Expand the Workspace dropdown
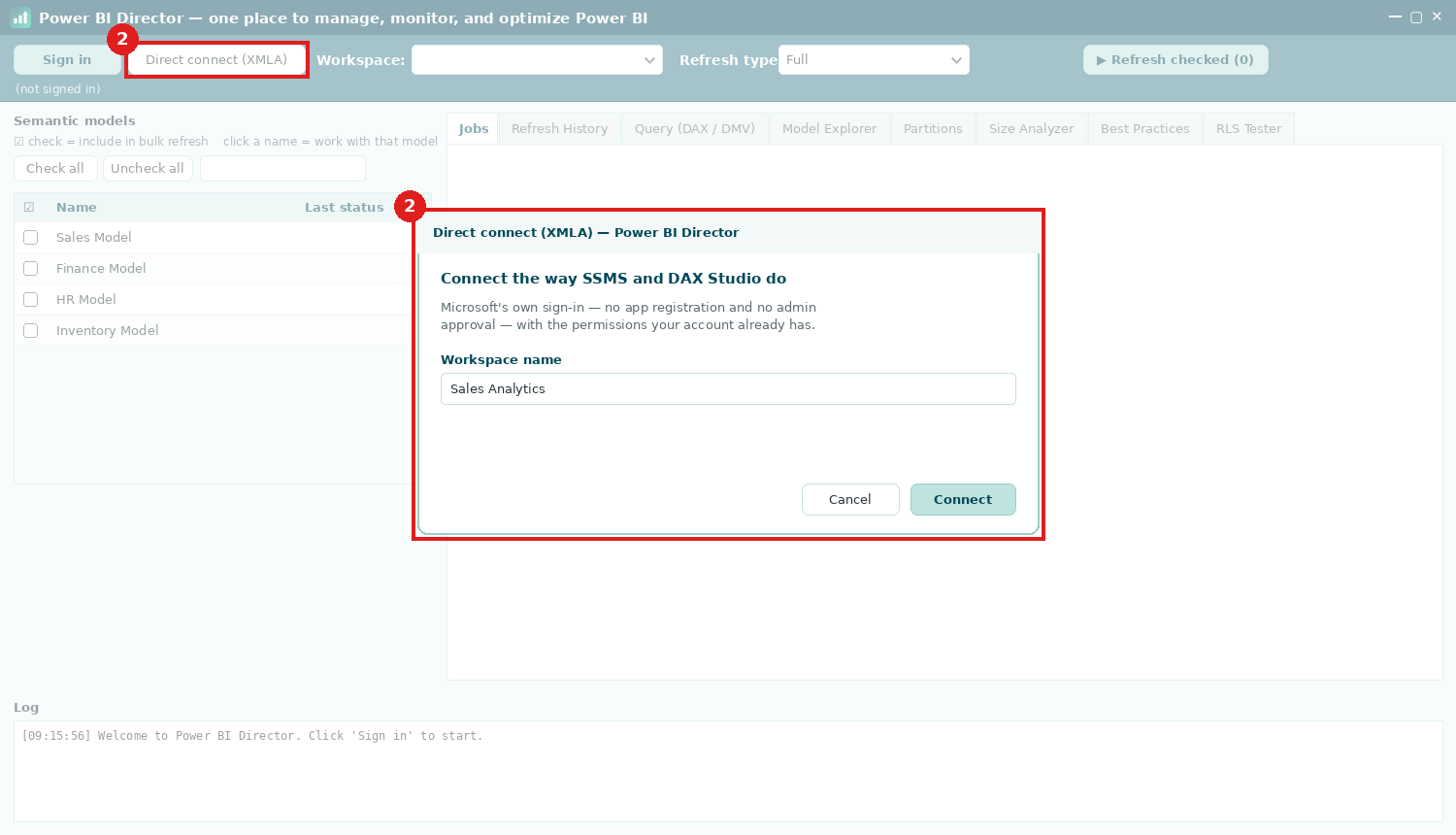 pyautogui.click(x=537, y=60)
